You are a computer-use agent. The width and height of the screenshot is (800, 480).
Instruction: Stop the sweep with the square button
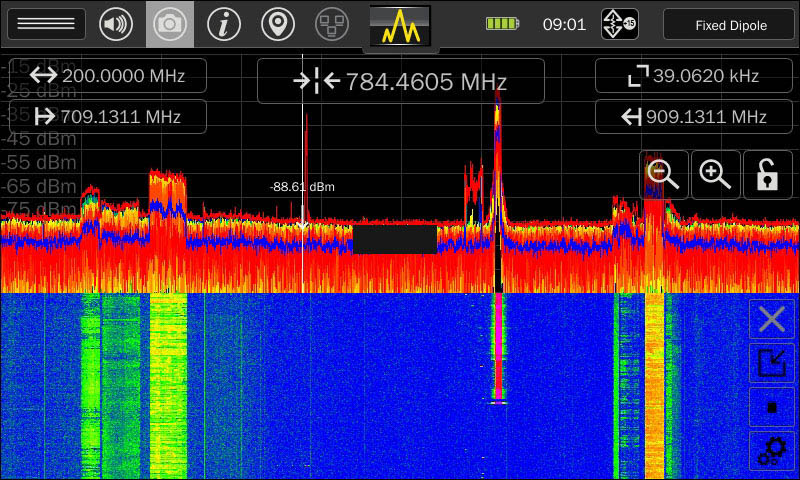pyautogui.click(x=772, y=408)
